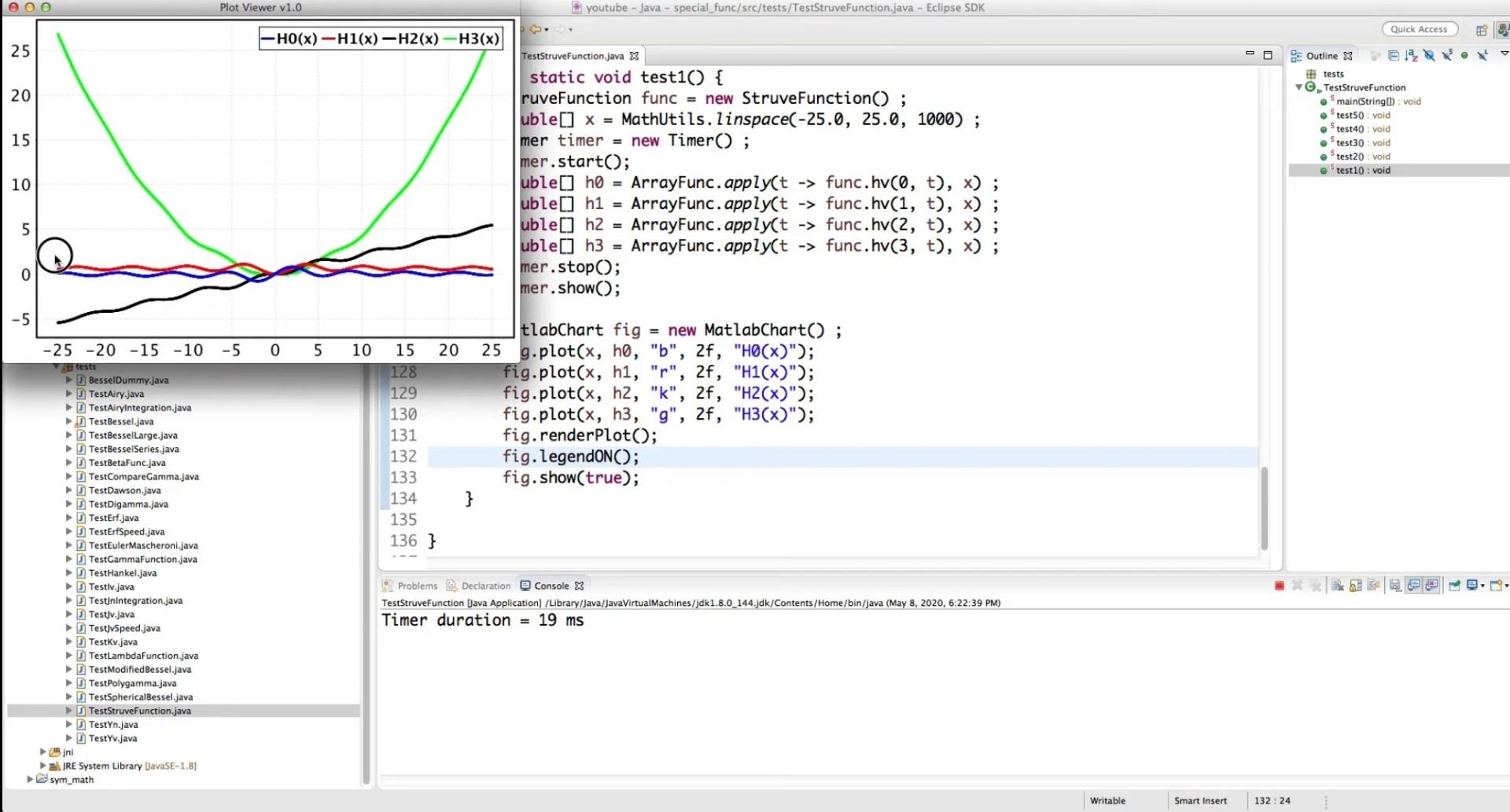The width and height of the screenshot is (1510, 812).
Task: Click cursor position 132 : 24 status
Action: [1272, 800]
